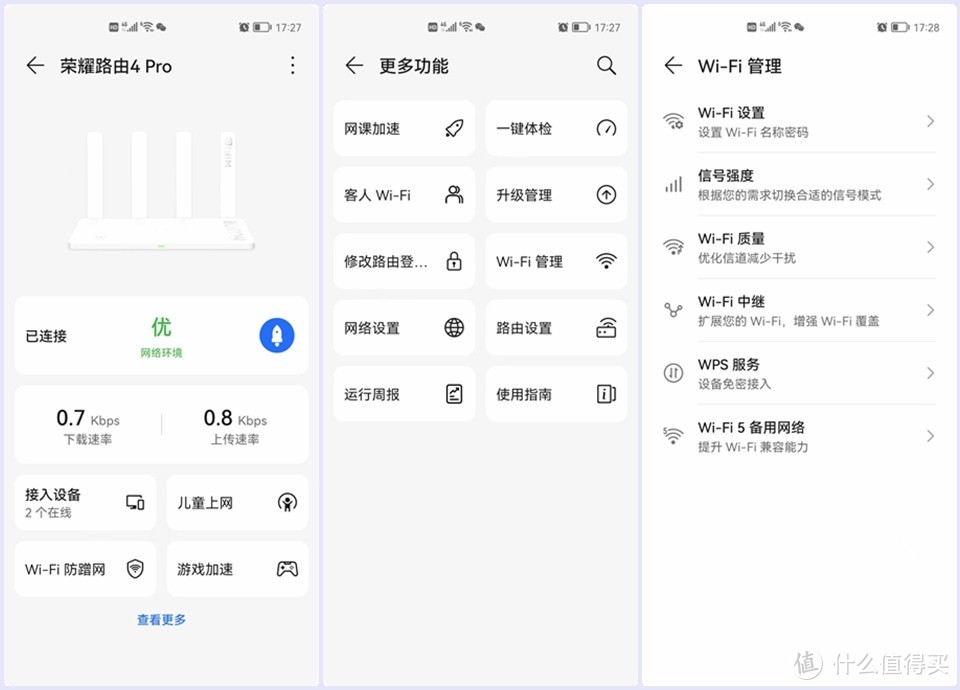The image size is (960, 690).
Task: View 使用指南 with the manual icon
Action: [x=606, y=393]
